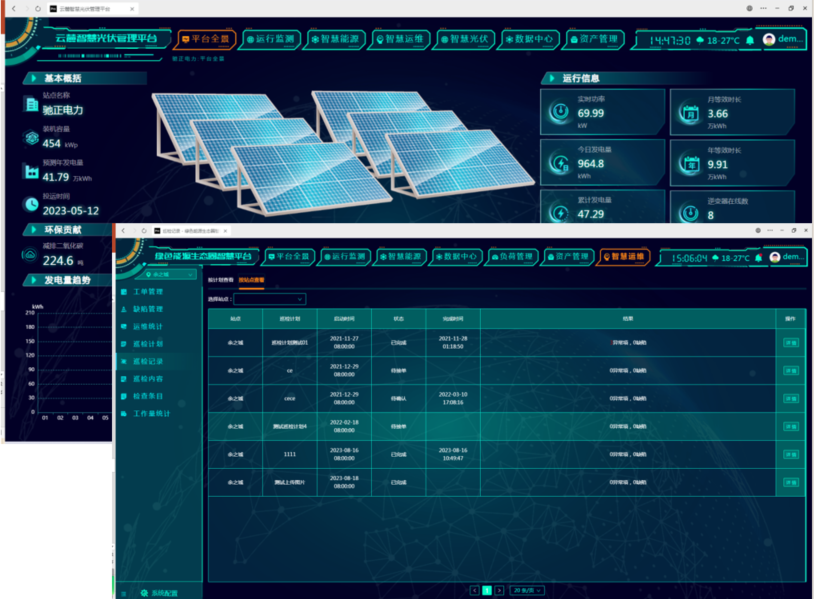Click 详情 button for first inspection row
This screenshot has height=599, width=814.
click(x=791, y=343)
